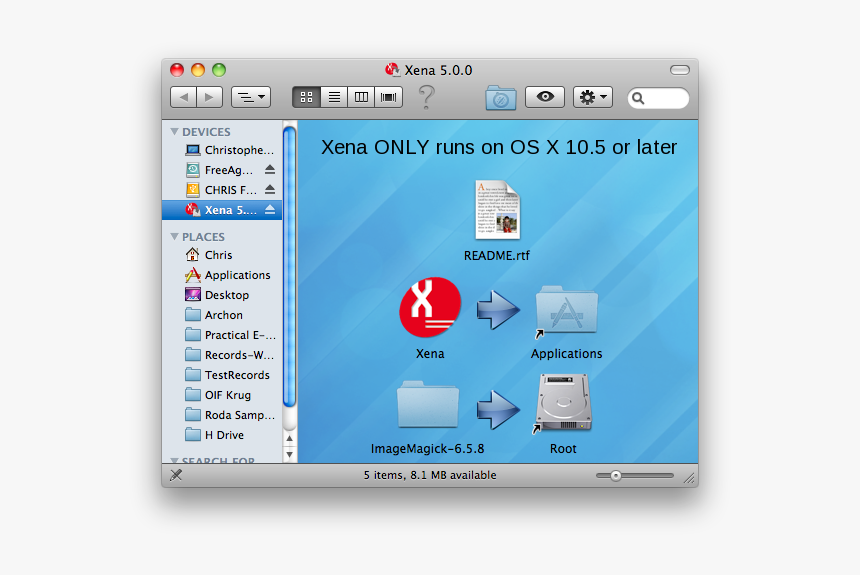This screenshot has height=575, width=860.
Task: Open the Roda Samp... folder in sidebar
Action: (222, 415)
